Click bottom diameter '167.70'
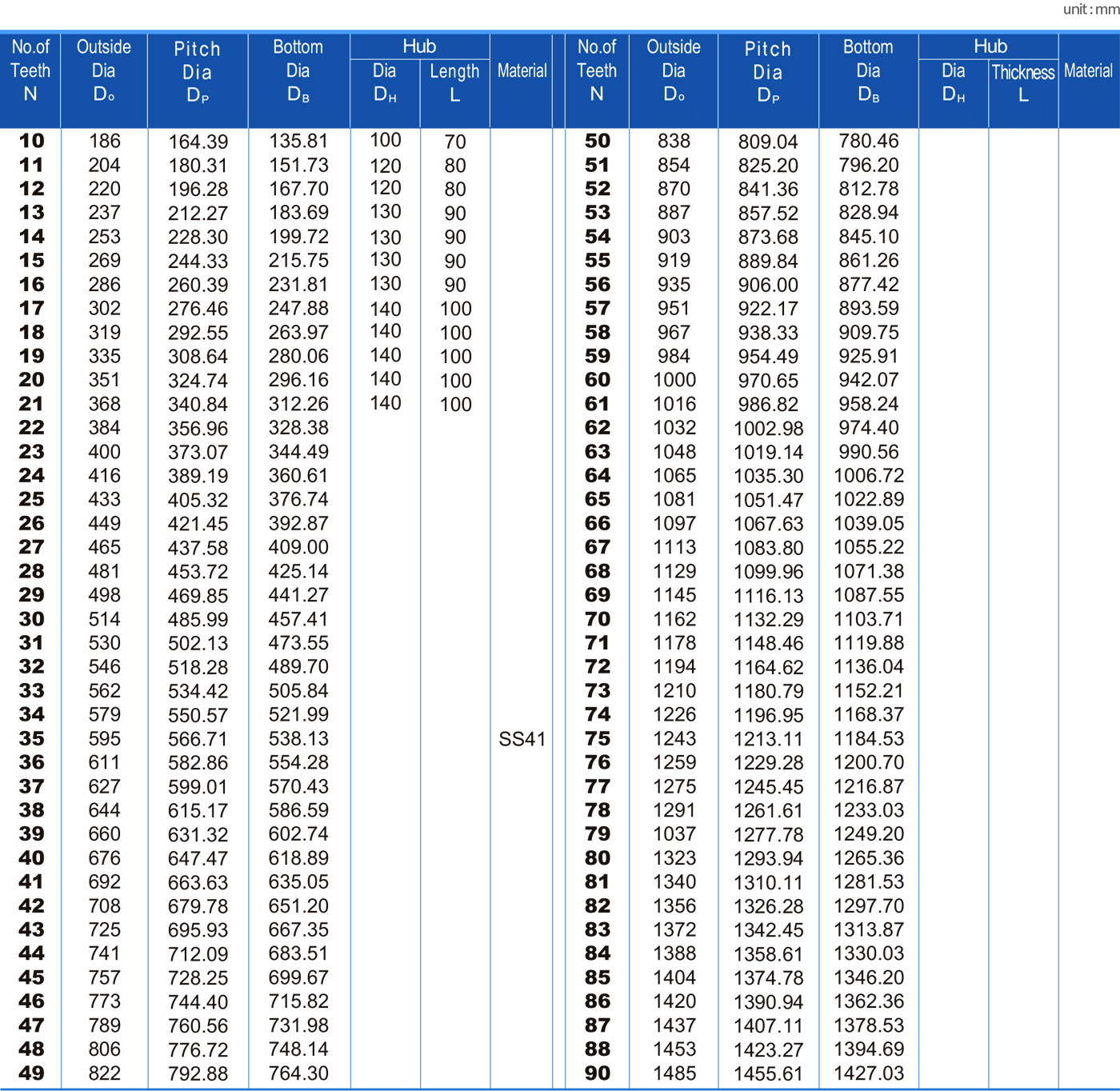The height and width of the screenshot is (1091, 1120). click(298, 189)
